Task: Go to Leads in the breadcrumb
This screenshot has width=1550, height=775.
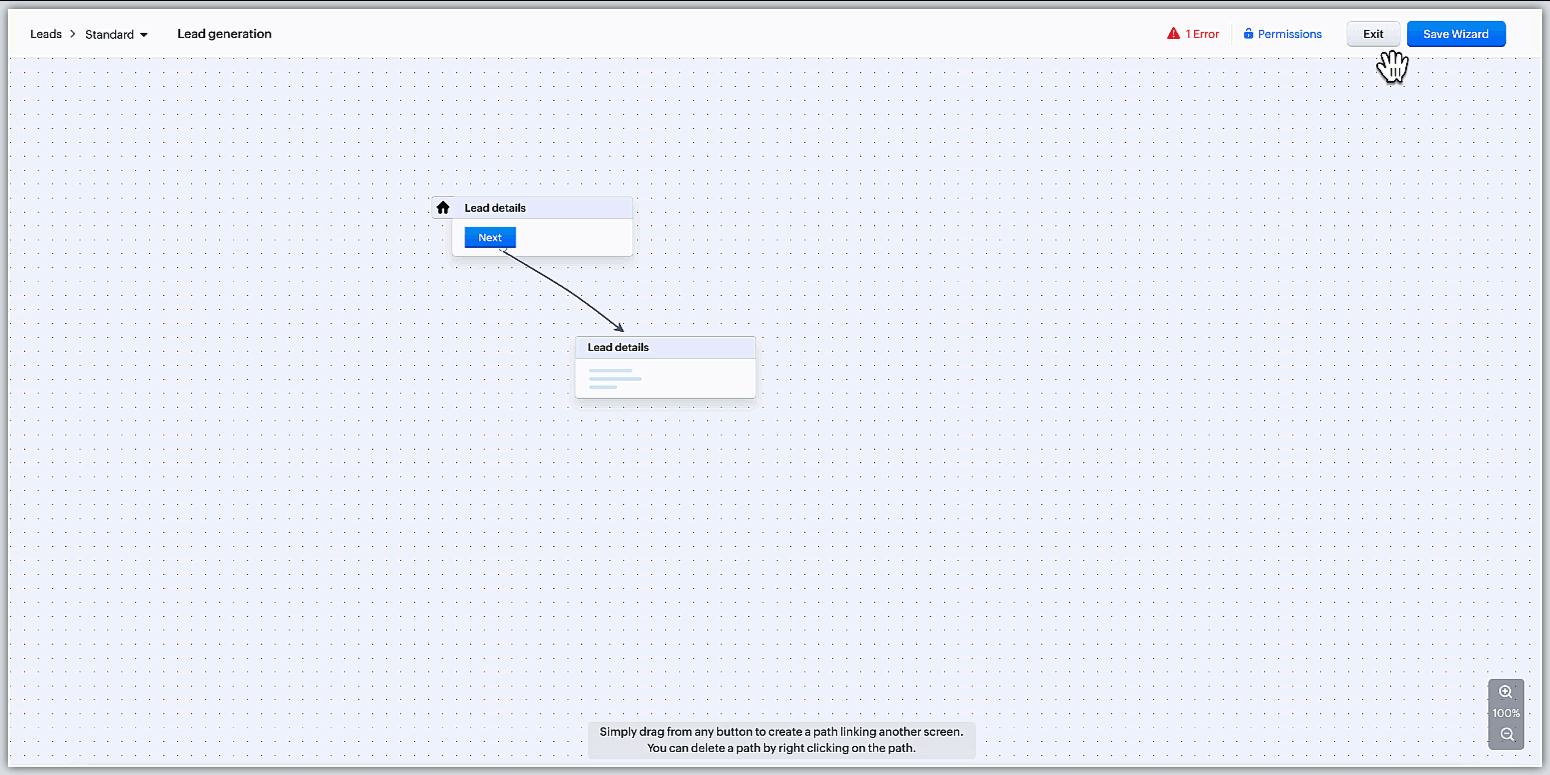Action: click(45, 34)
